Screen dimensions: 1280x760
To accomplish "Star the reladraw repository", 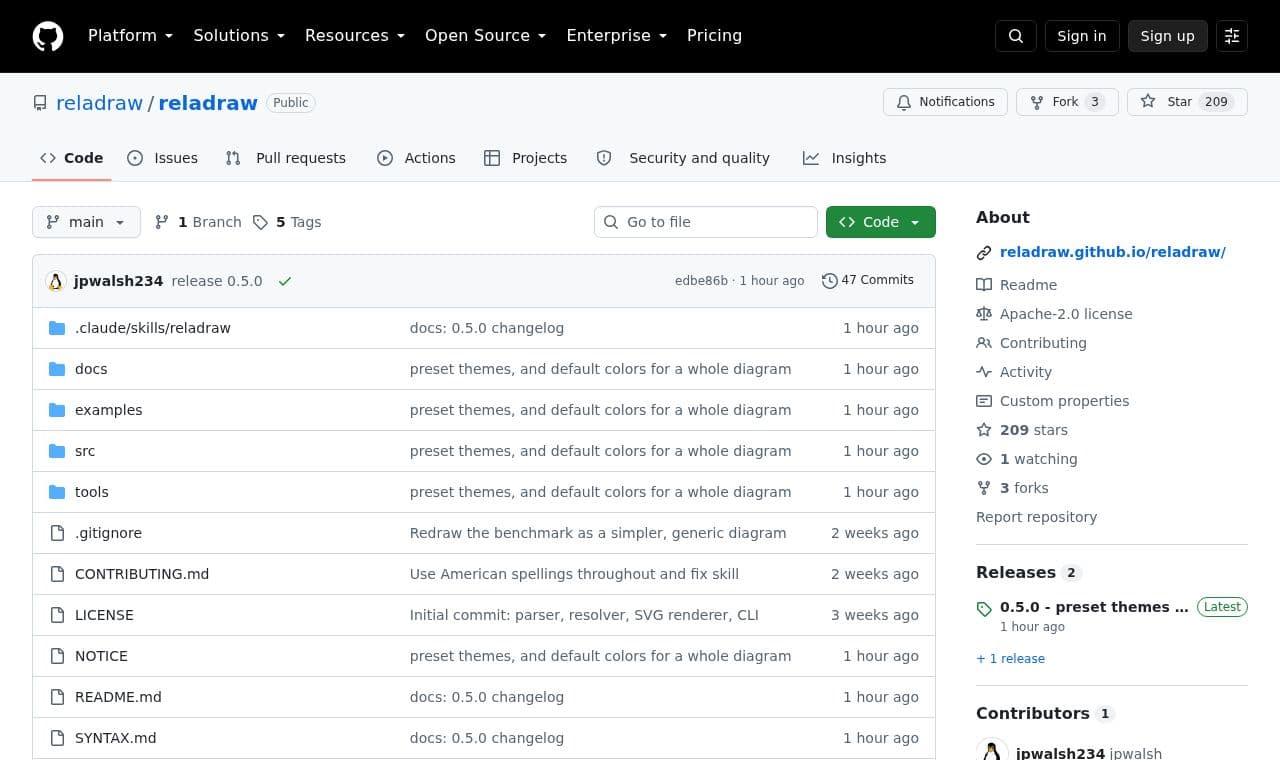I will coord(1187,102).
